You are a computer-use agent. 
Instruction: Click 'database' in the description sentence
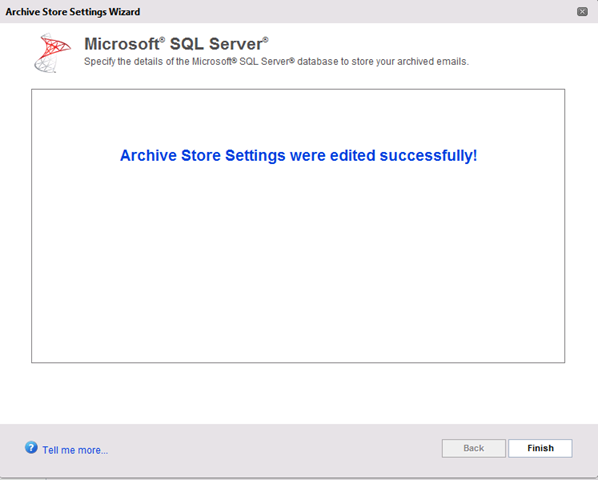point(318,61)
